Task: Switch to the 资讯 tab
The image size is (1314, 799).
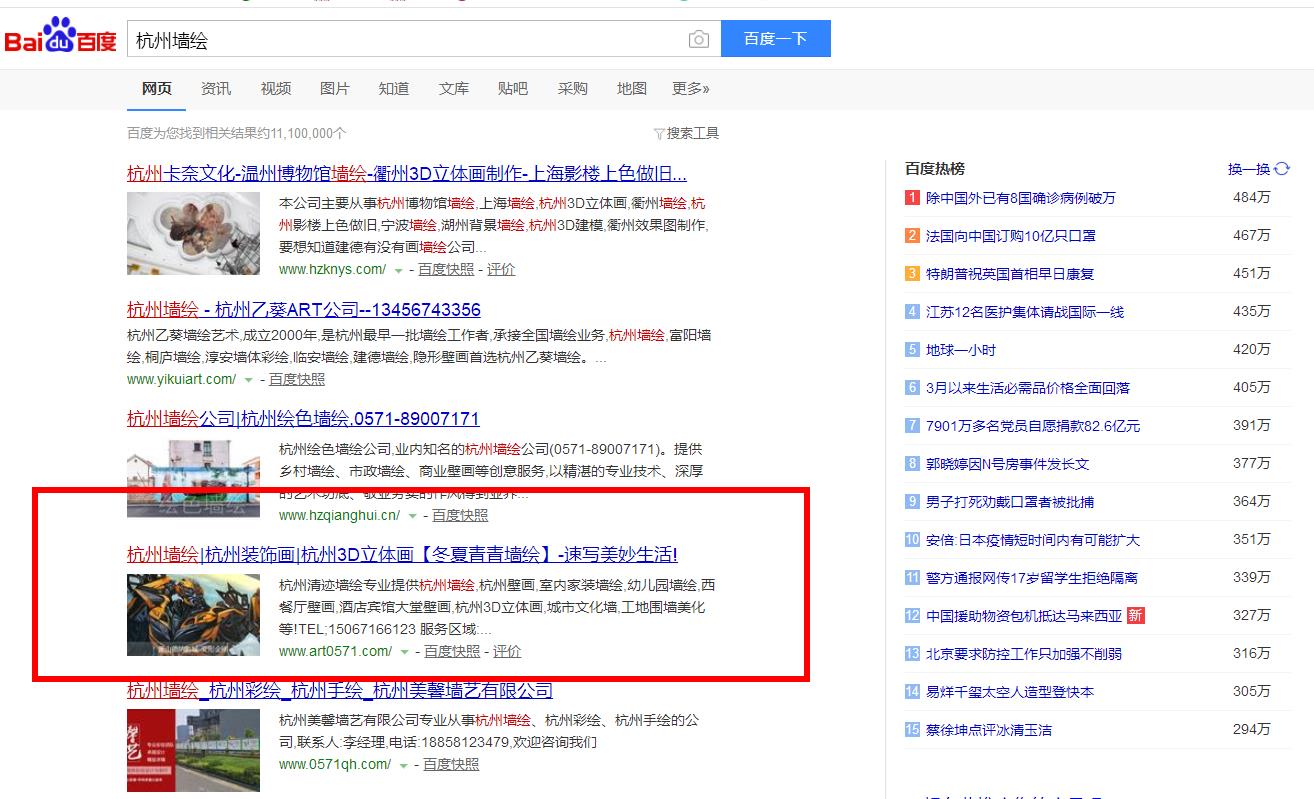Action: click(x=216, y=89)
